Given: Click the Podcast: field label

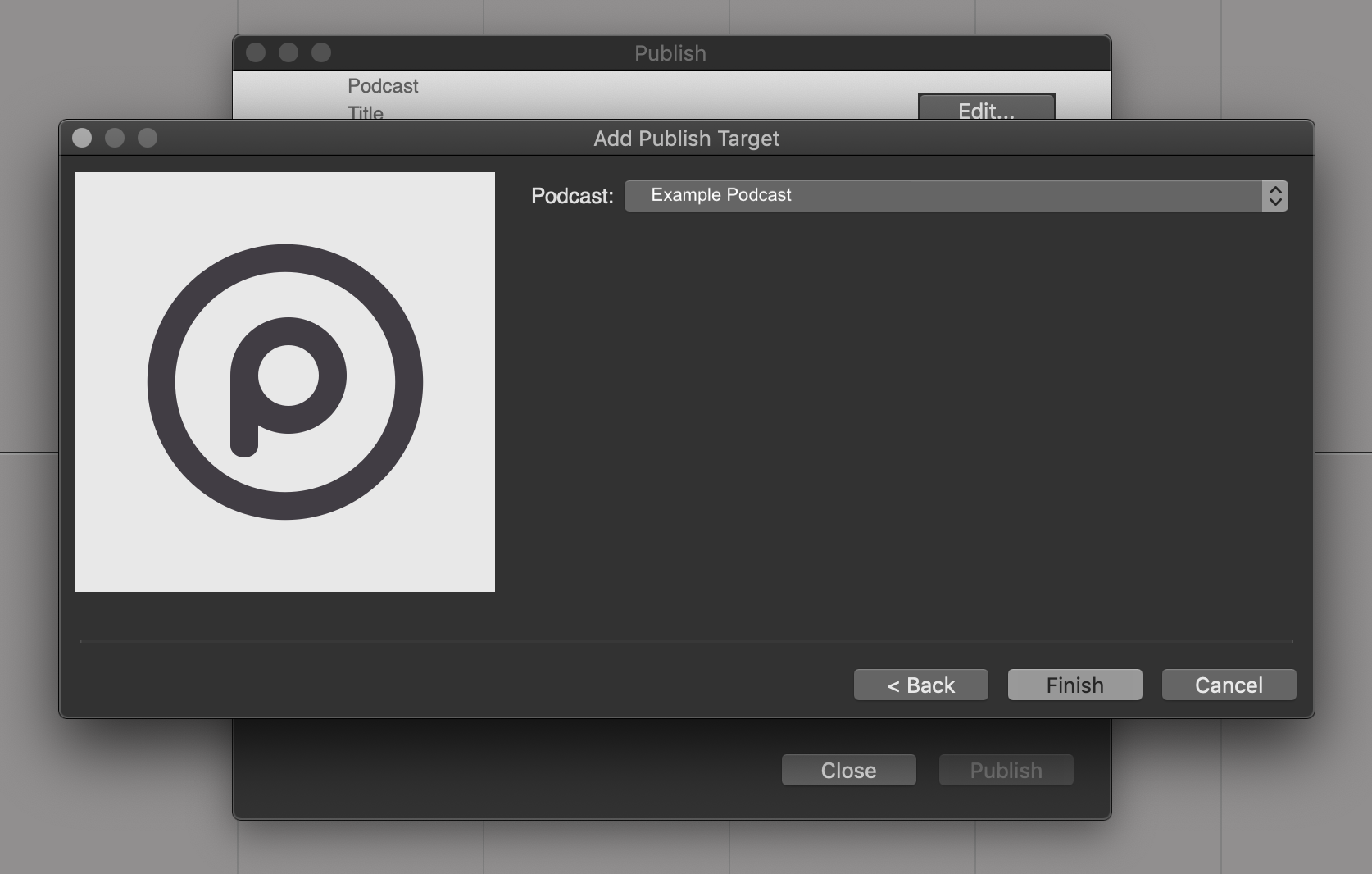Looking at the screenshot, I should point(572,196).
